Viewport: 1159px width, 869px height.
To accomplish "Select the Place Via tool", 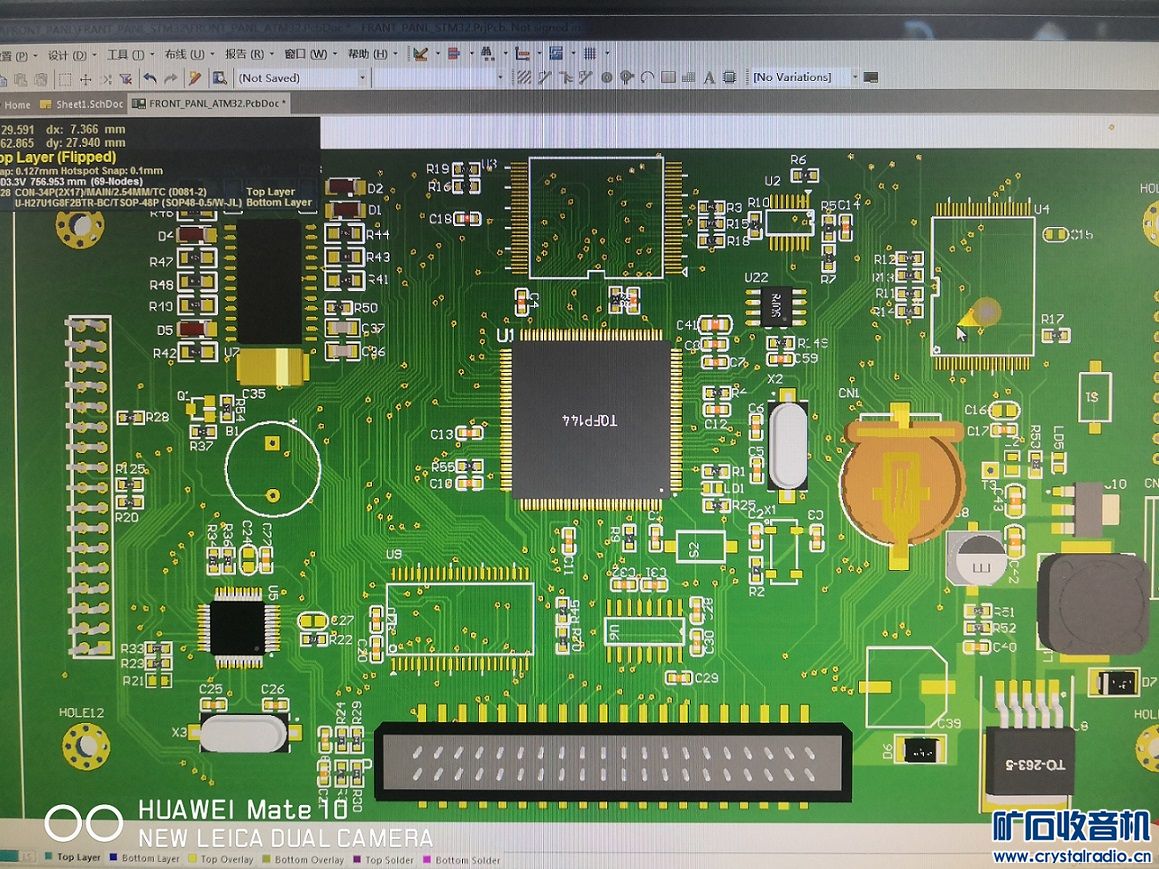I will [x=626, y=77].
